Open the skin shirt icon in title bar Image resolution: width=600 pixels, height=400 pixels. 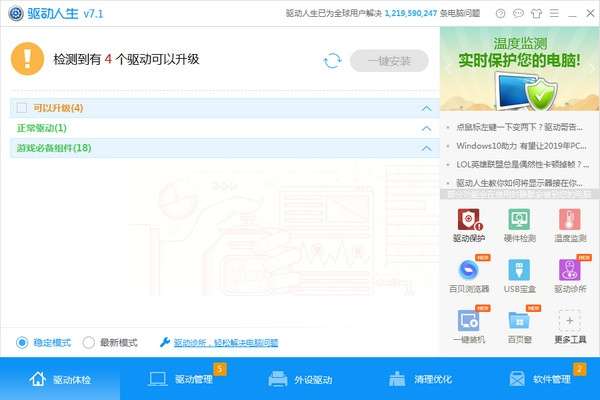tap(536, 14)
